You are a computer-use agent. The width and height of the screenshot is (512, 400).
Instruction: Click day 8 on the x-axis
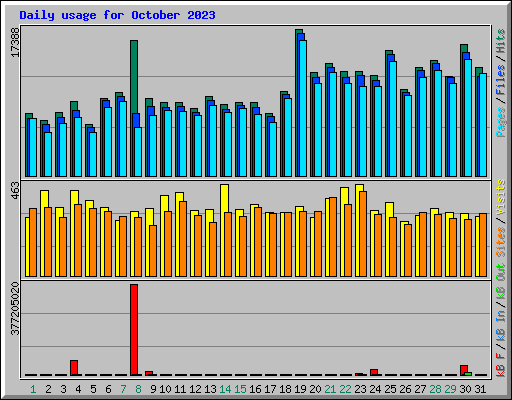pyautogui.click(x=138, y=389)
